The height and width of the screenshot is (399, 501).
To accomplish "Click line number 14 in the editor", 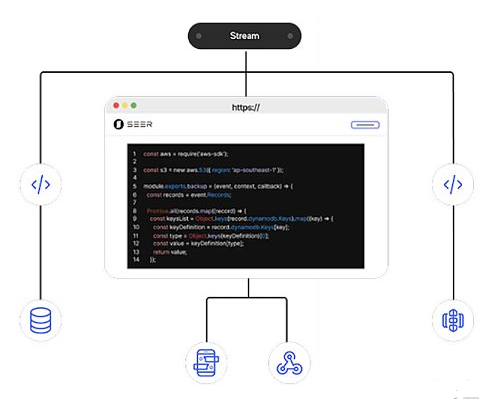I will coord(136,260).
